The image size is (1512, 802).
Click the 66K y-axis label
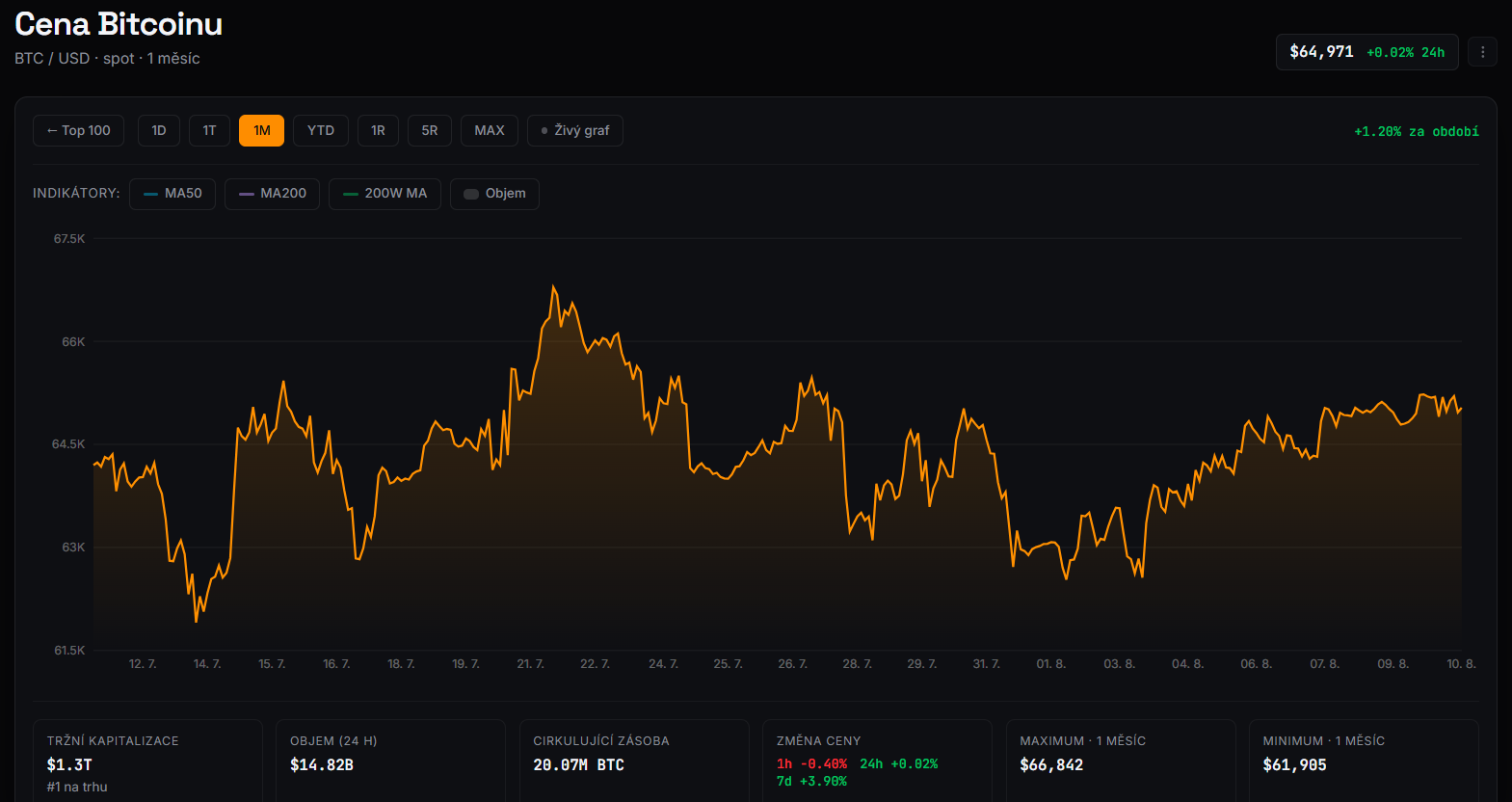[x=73, y=342]
